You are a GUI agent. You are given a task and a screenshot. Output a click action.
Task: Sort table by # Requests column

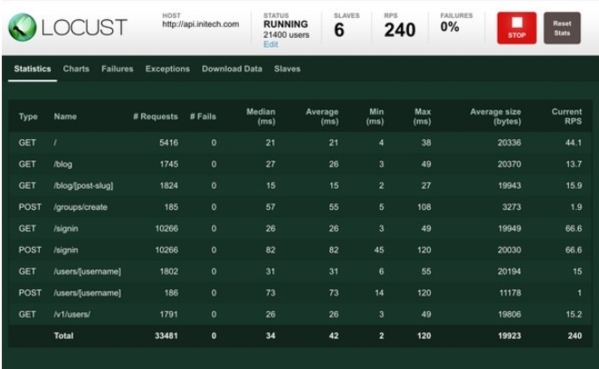[155, 117]
